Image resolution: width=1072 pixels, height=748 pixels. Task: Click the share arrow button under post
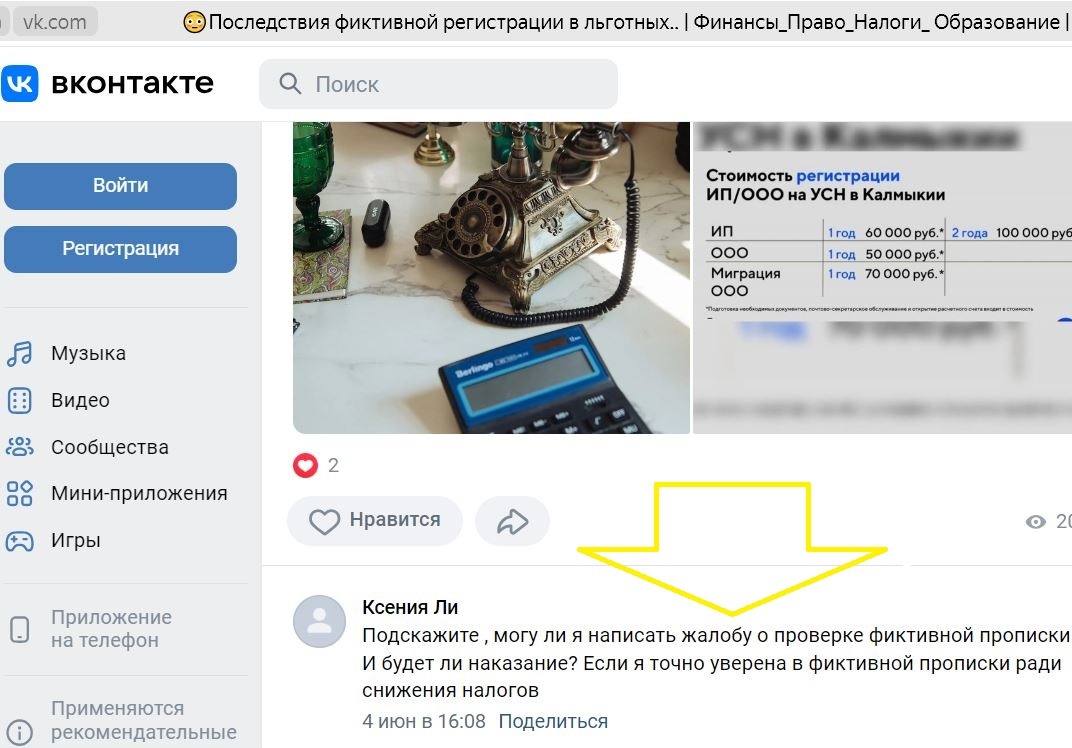tap(512, 521)
